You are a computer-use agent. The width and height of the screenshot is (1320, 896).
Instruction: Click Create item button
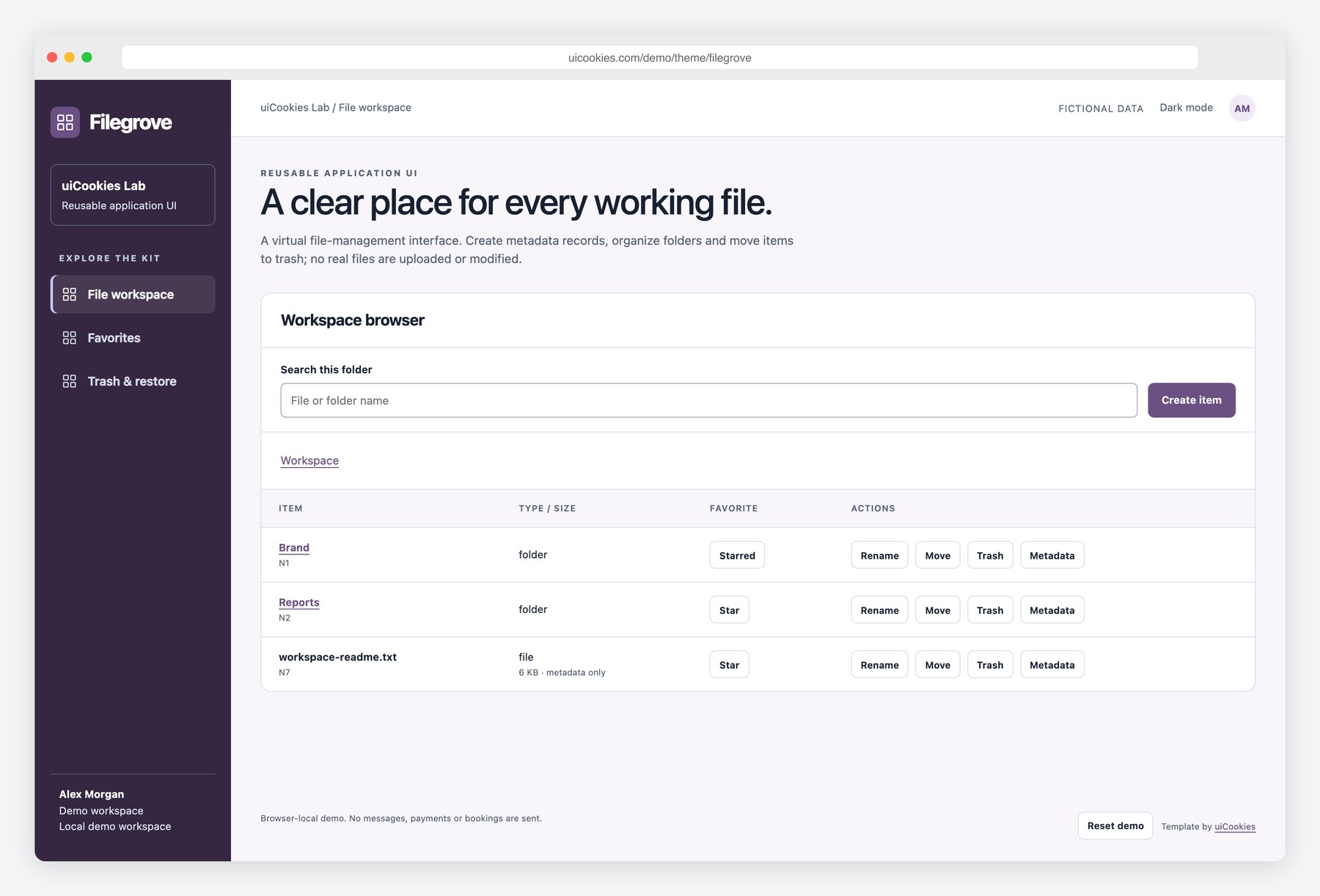pos(1191,400)
